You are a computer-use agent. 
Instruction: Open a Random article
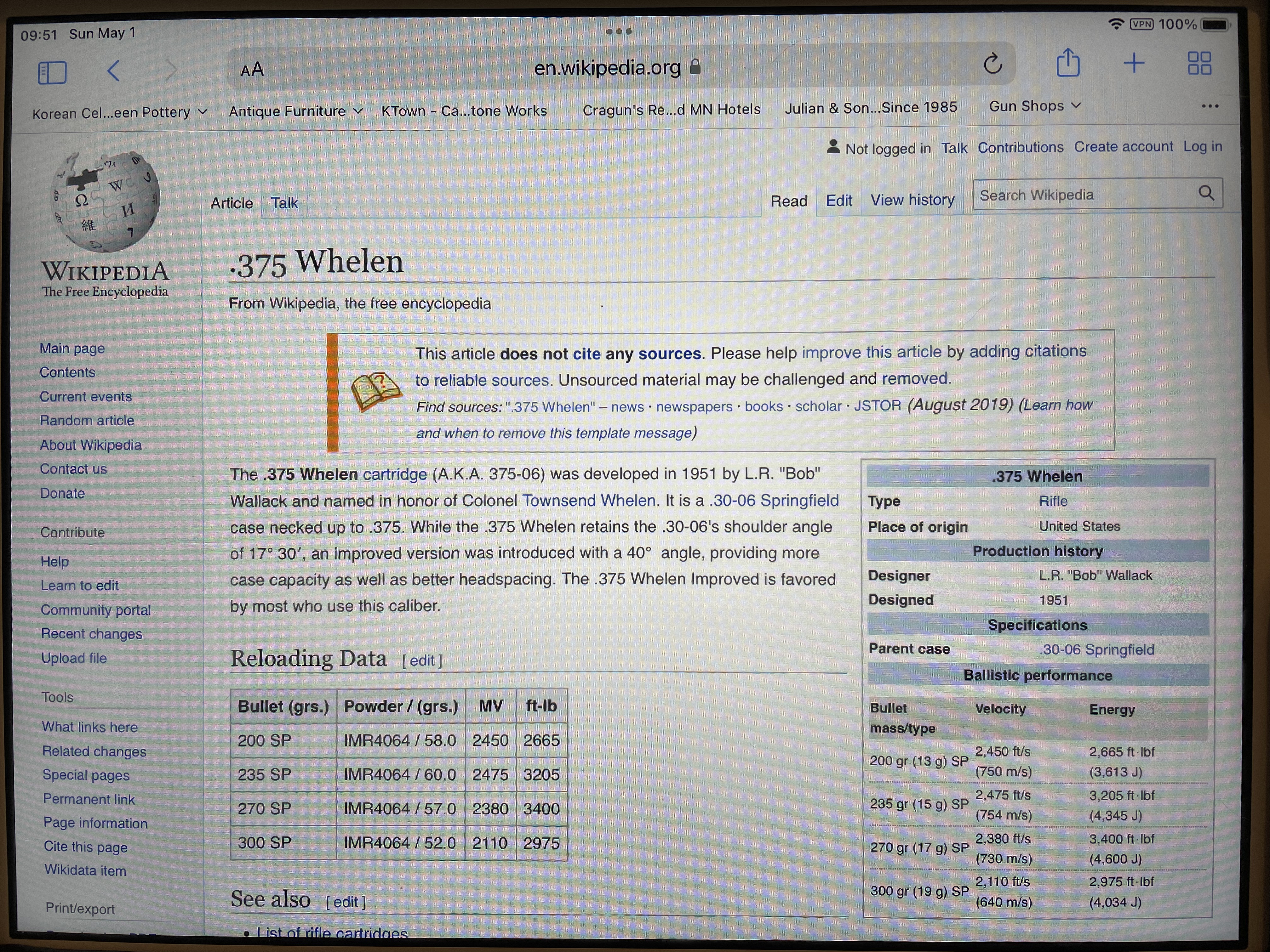(x=87, y=421)
